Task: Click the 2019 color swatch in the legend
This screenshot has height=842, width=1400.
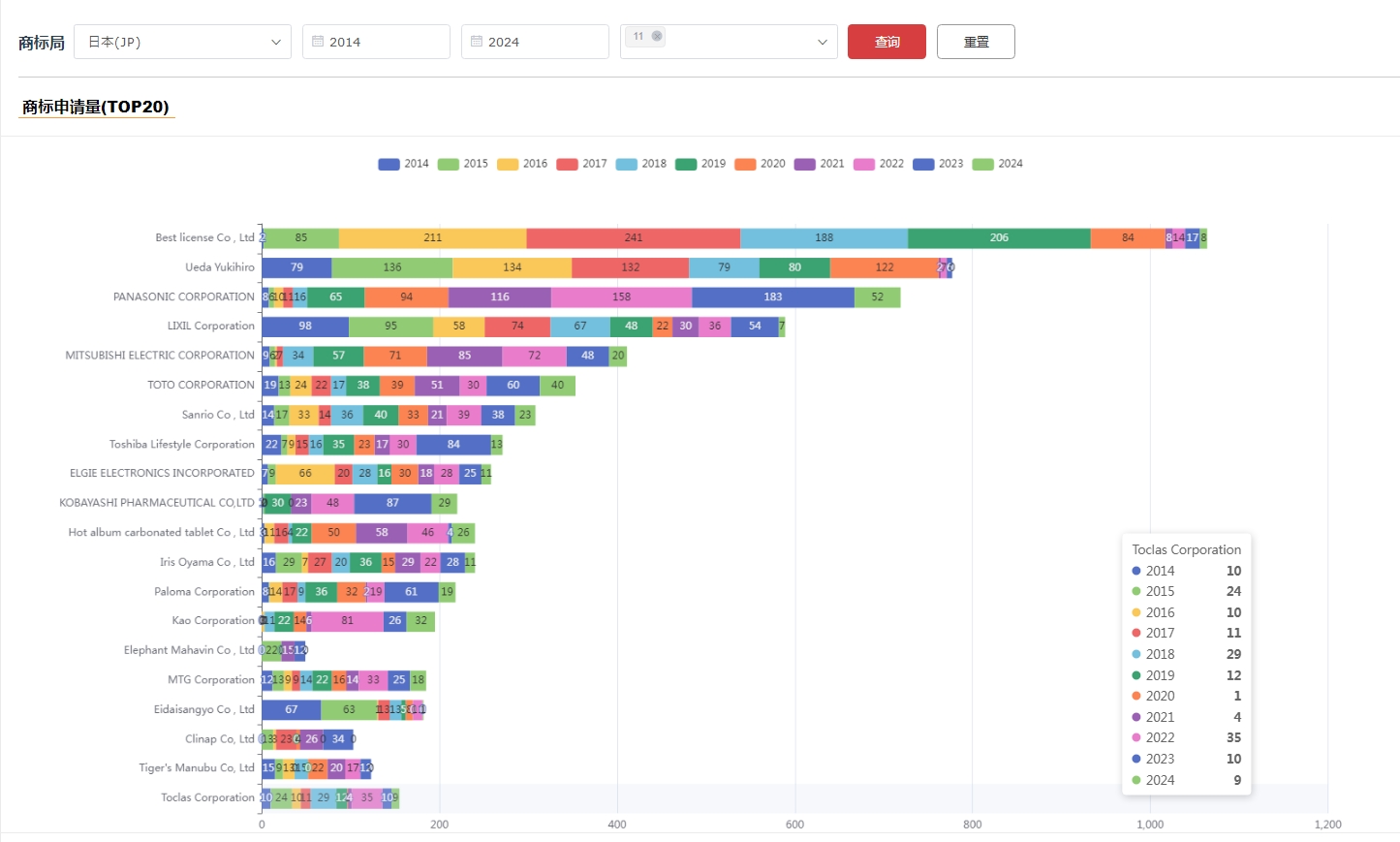Action: [686, 164]
